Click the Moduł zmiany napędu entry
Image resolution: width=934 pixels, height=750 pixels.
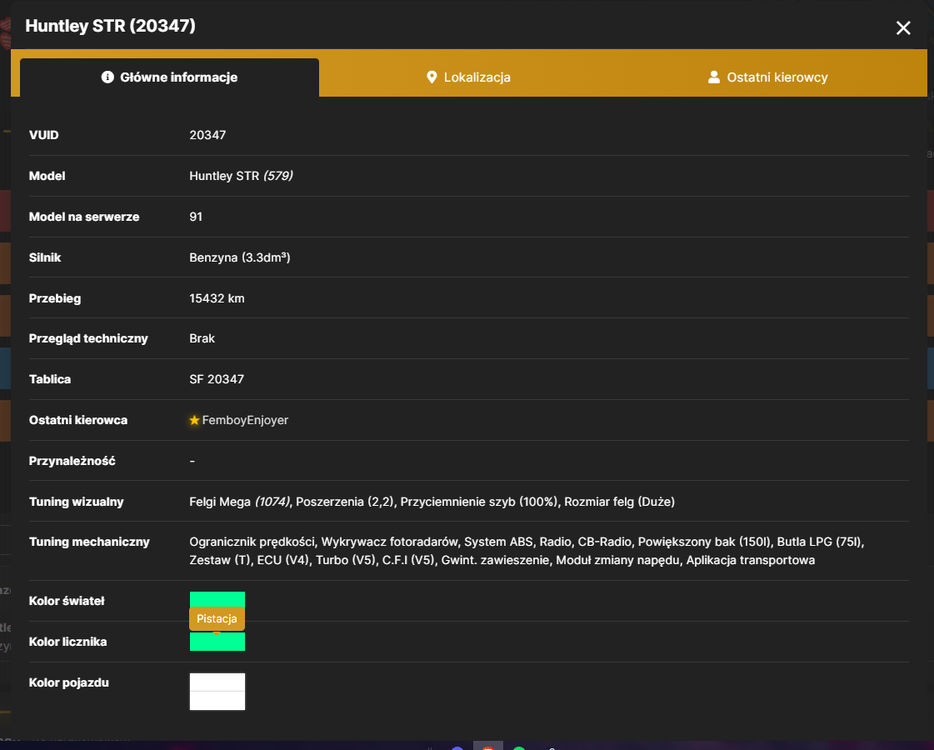click(x=617, y=560)
